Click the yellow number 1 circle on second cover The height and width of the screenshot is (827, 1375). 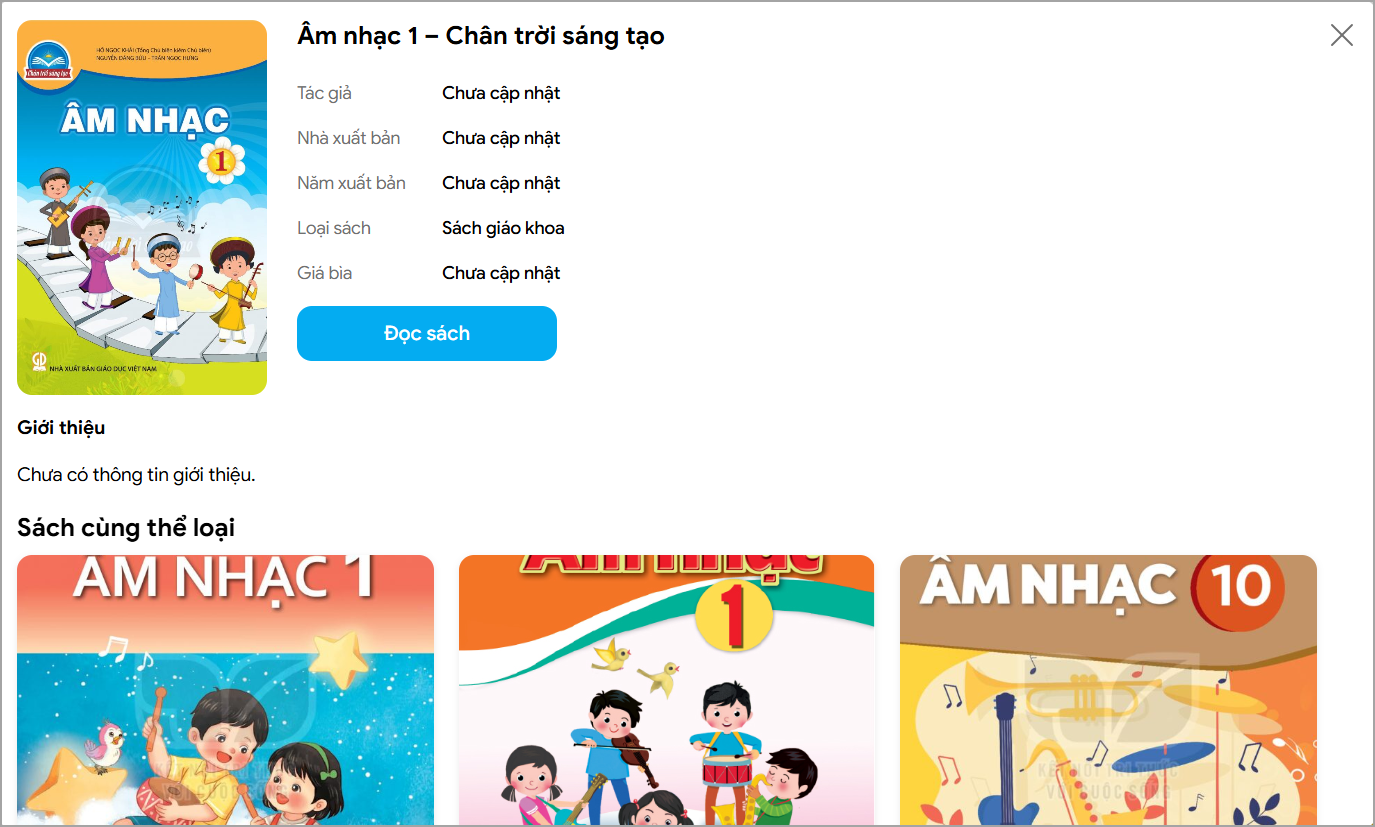pos(733,611)
